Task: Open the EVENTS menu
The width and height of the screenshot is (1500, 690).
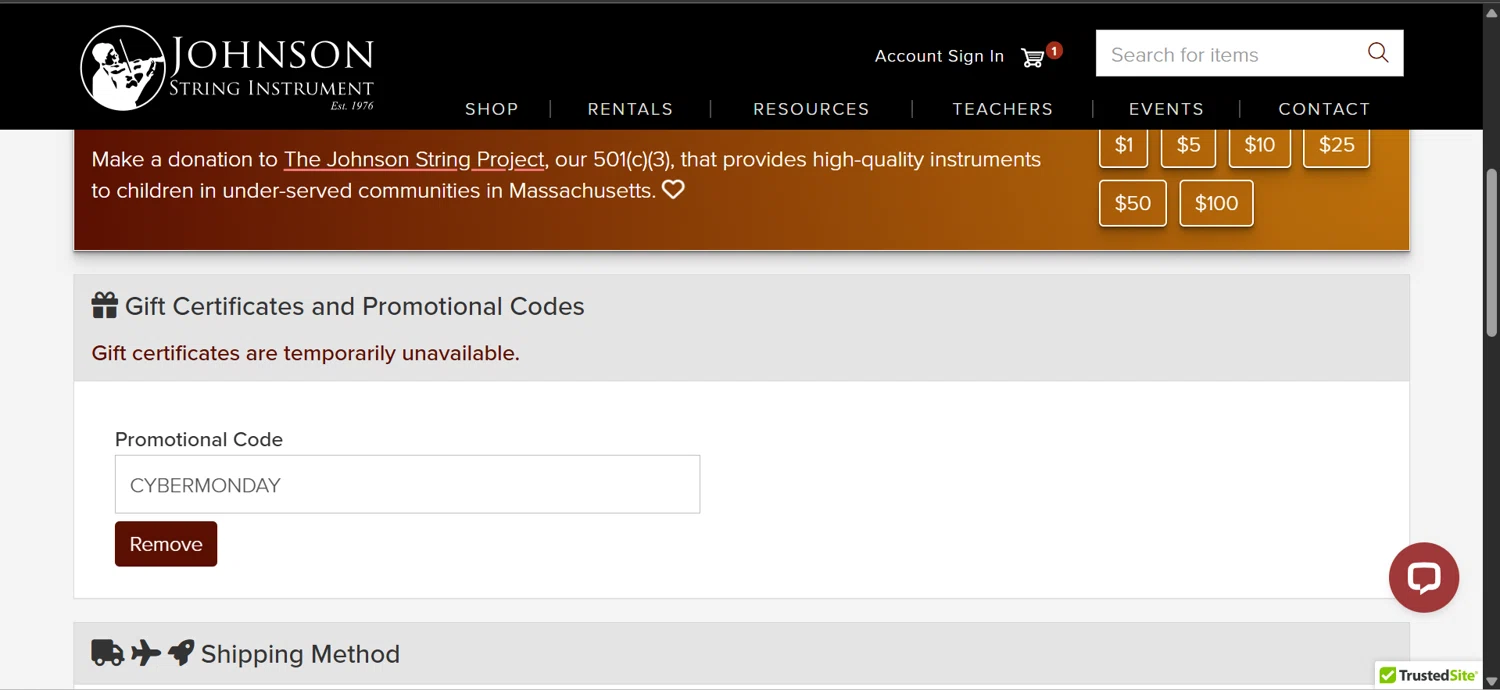Action: point(1166,109)
